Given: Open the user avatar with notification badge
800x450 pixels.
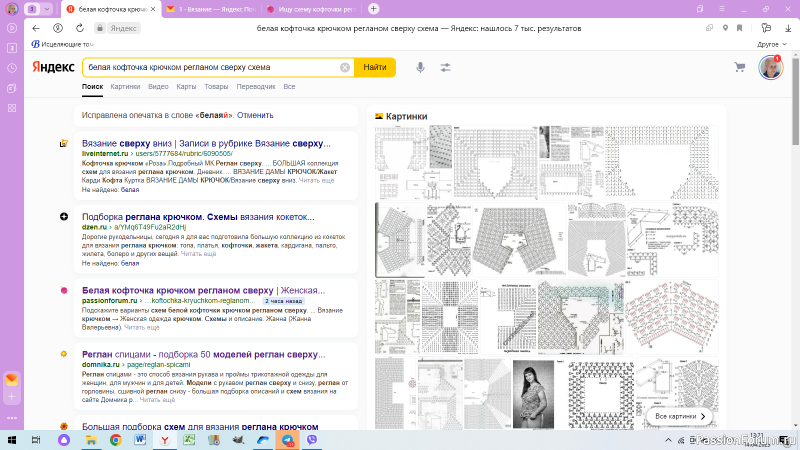Looking at the screenshot, I should pyautogui.click(x=770, y=67).
